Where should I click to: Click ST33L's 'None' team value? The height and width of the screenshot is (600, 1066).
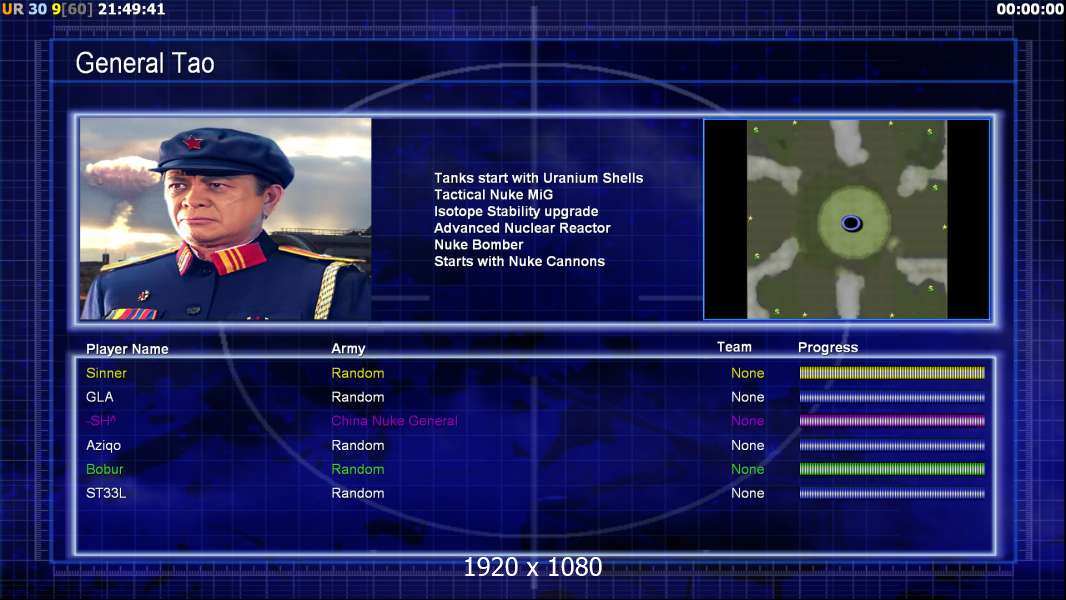(747, 493)
